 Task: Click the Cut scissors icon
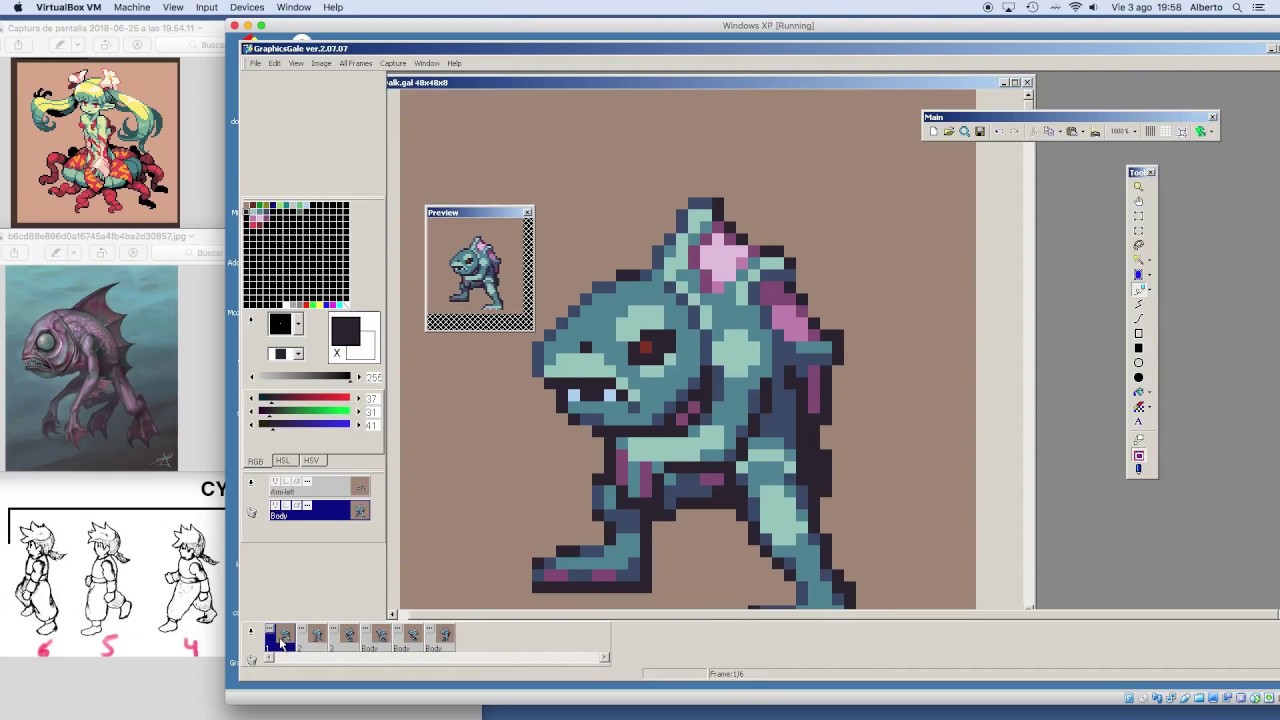tap(1033, 131)
